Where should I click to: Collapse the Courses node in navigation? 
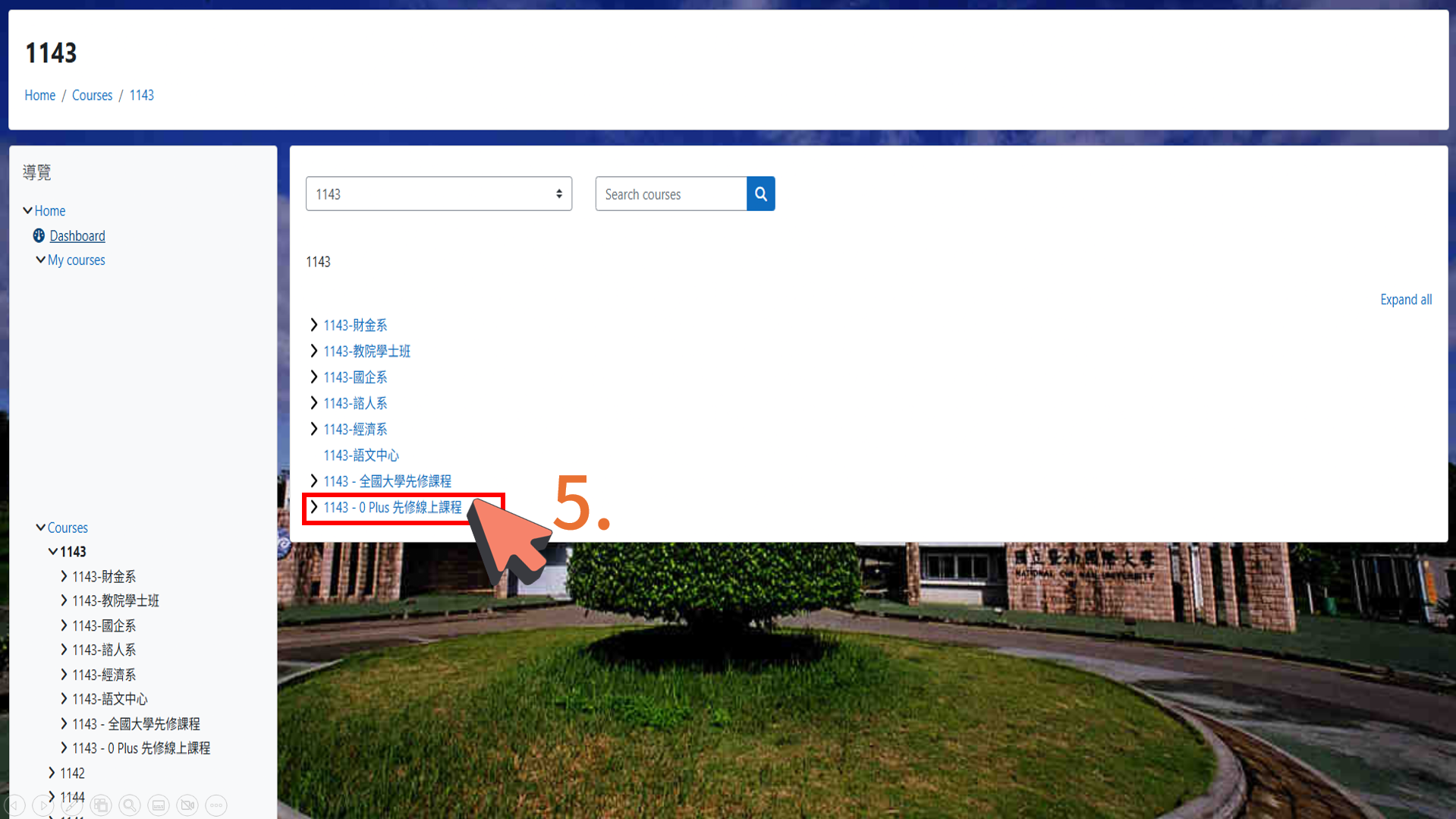40,527
